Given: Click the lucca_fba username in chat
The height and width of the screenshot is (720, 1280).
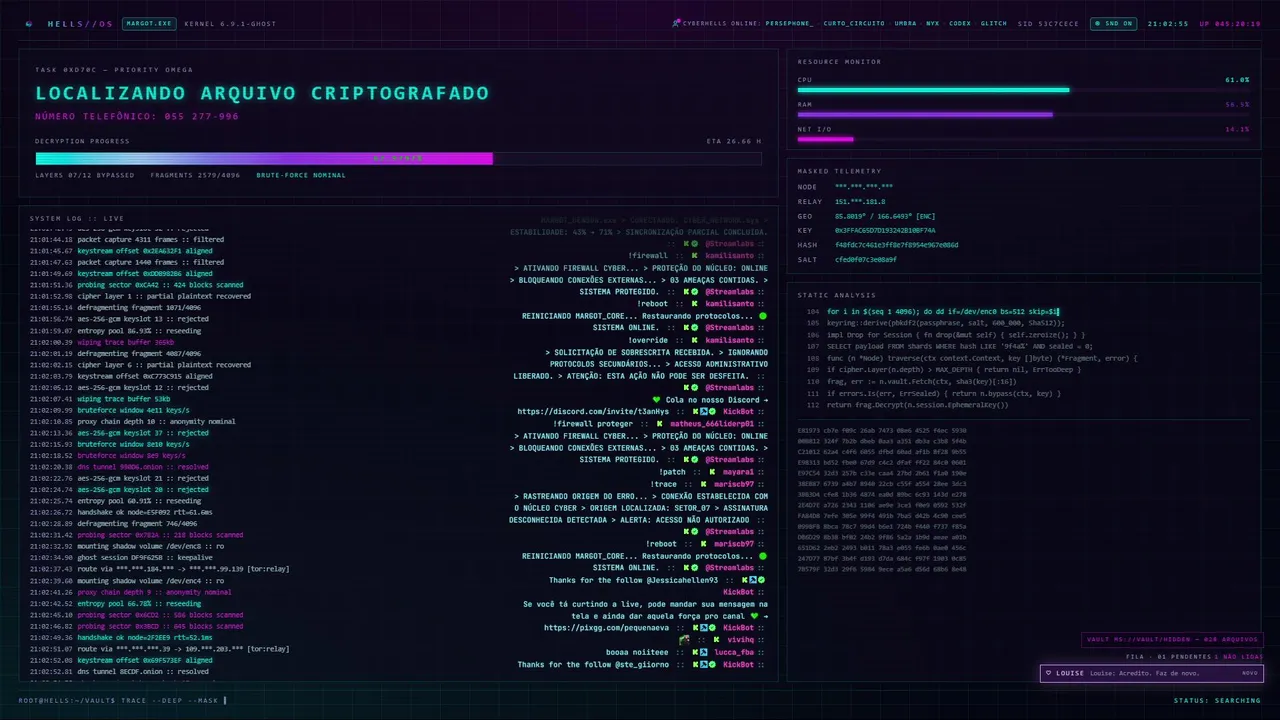Looking at the screenshot, I should tap(734, 652).
